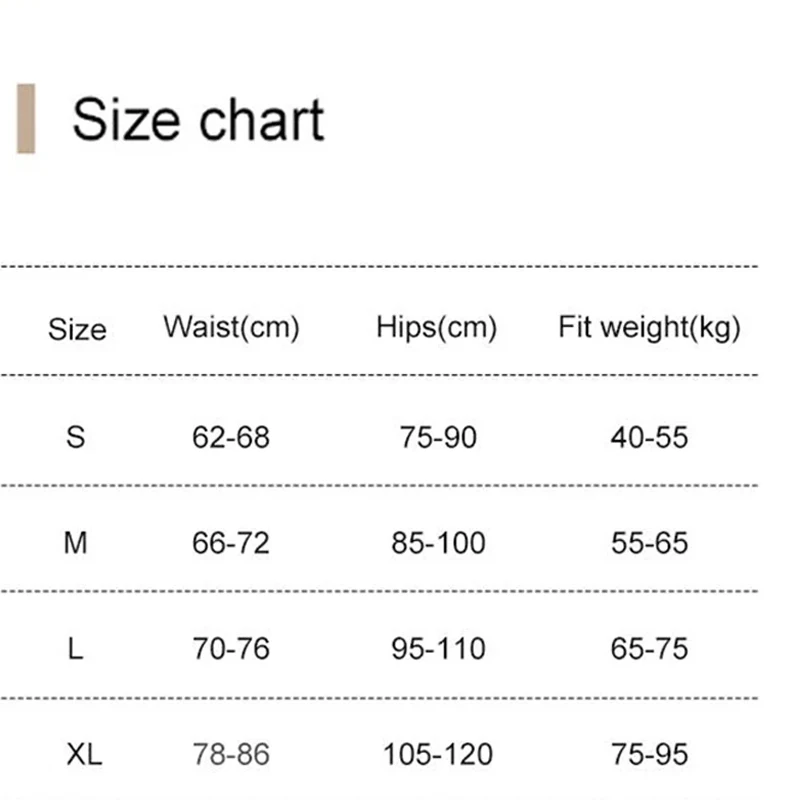
Task: Click the beige accent bar beside the title
Action: 26,119
